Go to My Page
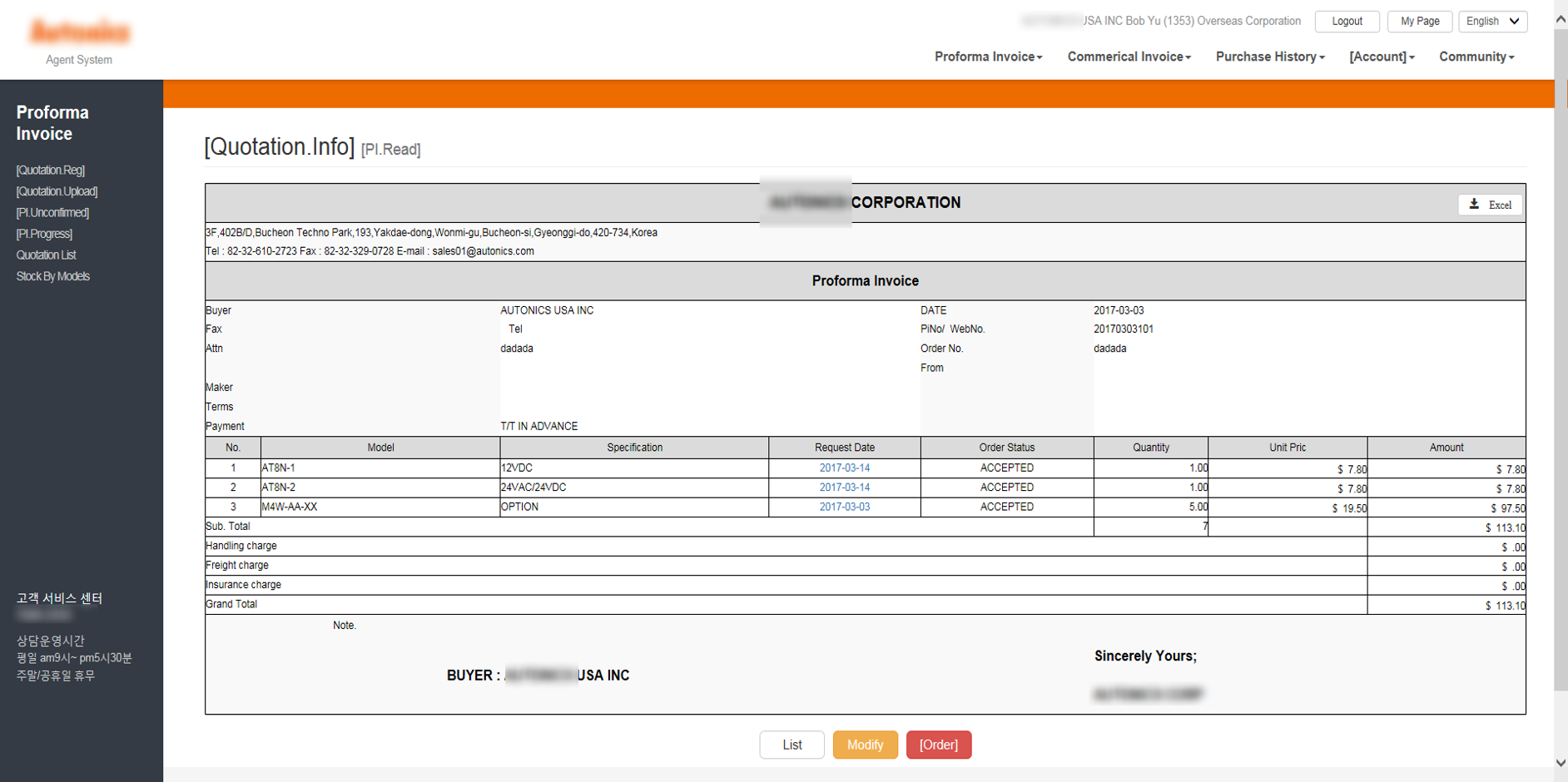 [1420, 22]
